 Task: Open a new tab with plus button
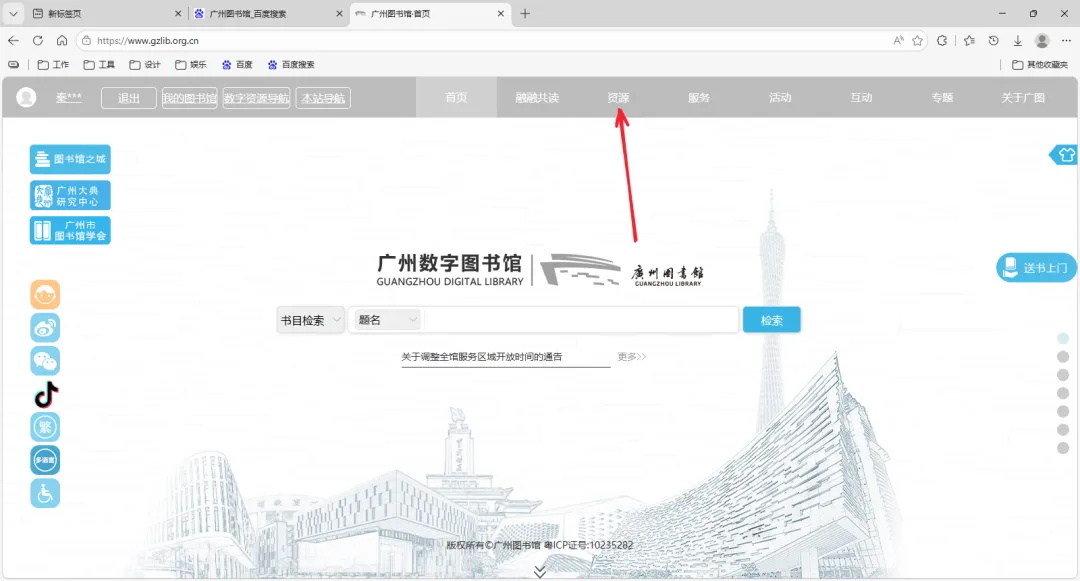click(x=525, y=14)
